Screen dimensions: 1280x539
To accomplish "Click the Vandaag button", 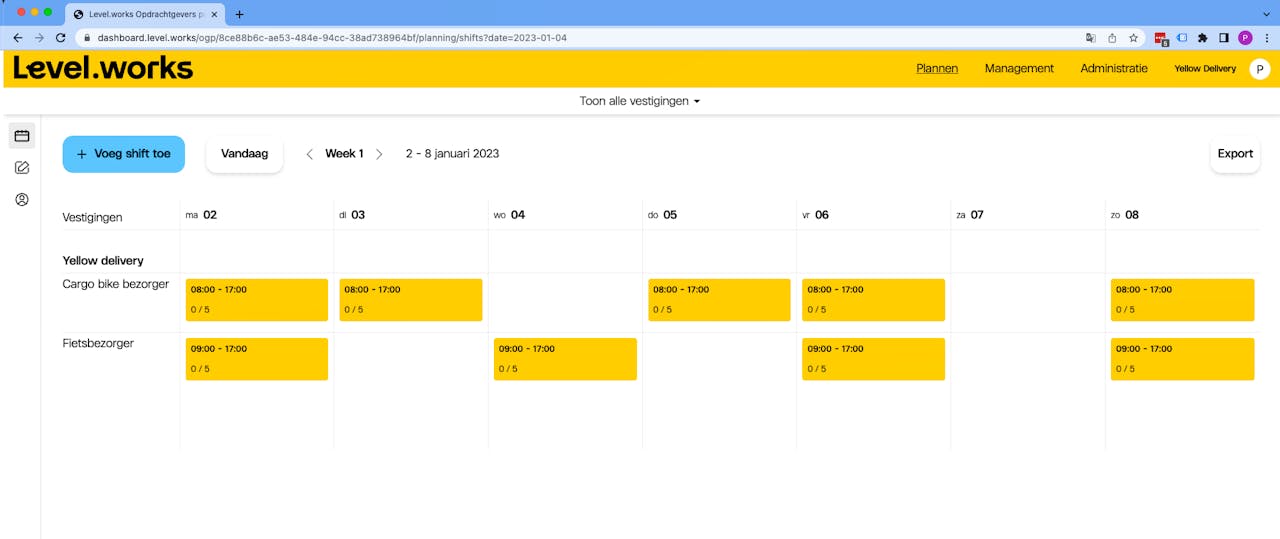I will point(244,154).
